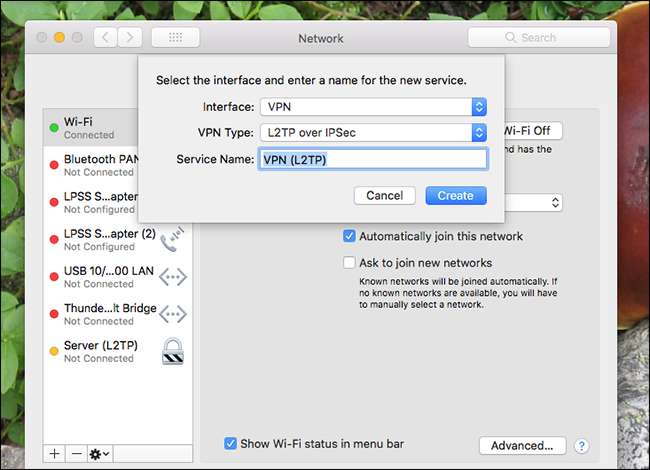Image resolution: width=650 pixels, height=470 pixels.
Task: Open the Interface dropdown set to VPN
Action: click(x=373, y=107)
